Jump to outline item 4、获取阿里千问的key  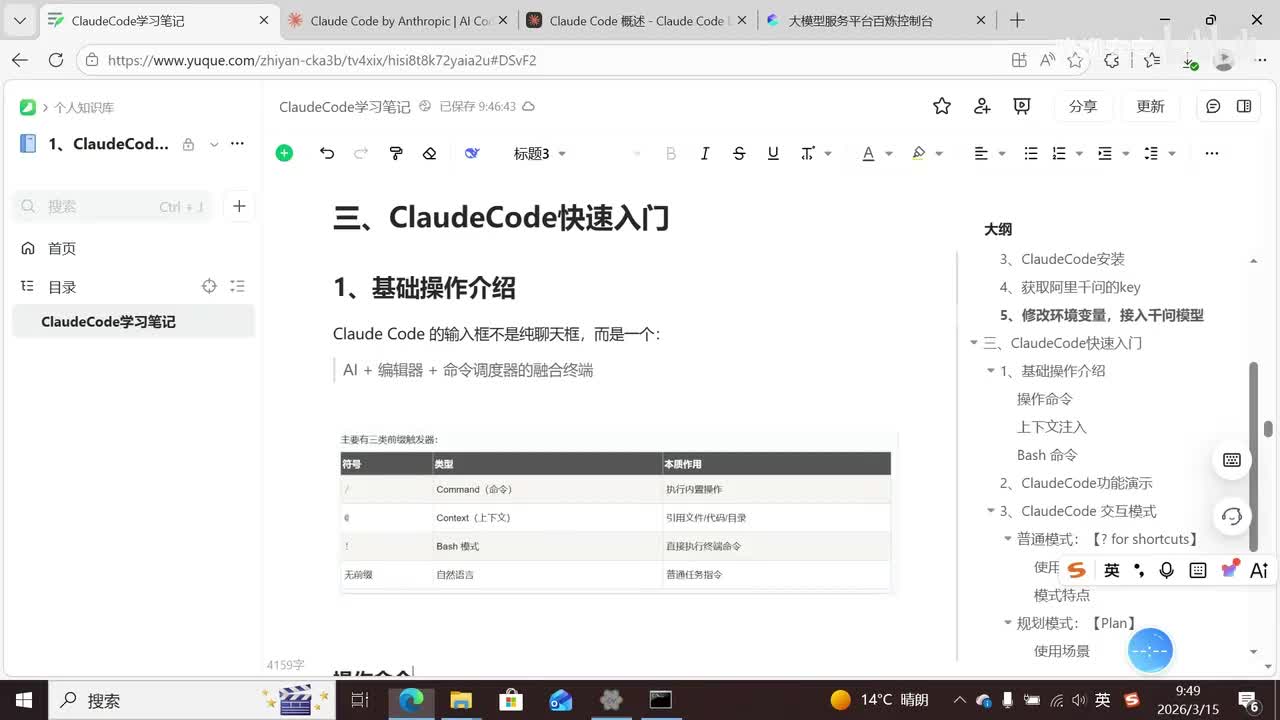coord(1070,287)
